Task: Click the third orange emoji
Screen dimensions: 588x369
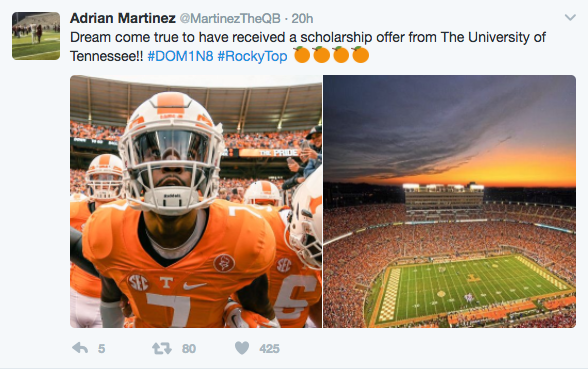Action: tap(341, 55)
